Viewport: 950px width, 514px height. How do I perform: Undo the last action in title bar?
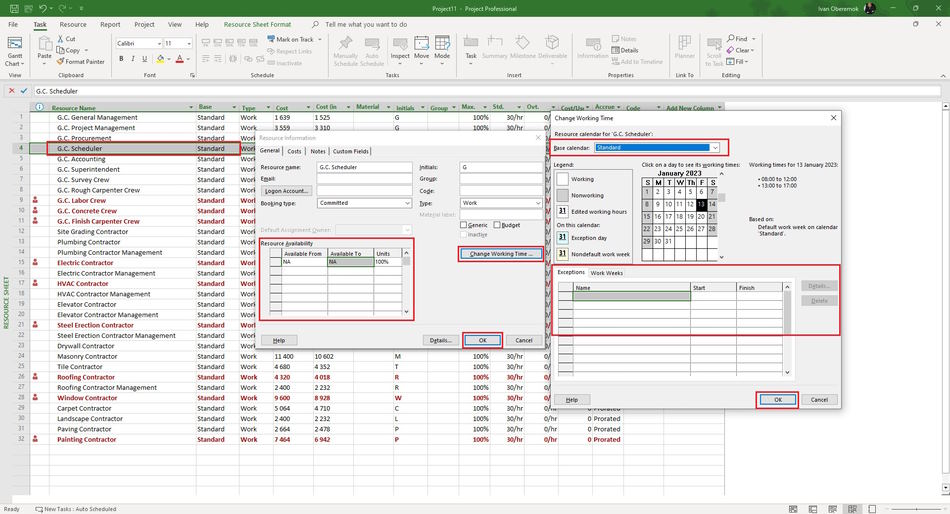click(42, 8)
